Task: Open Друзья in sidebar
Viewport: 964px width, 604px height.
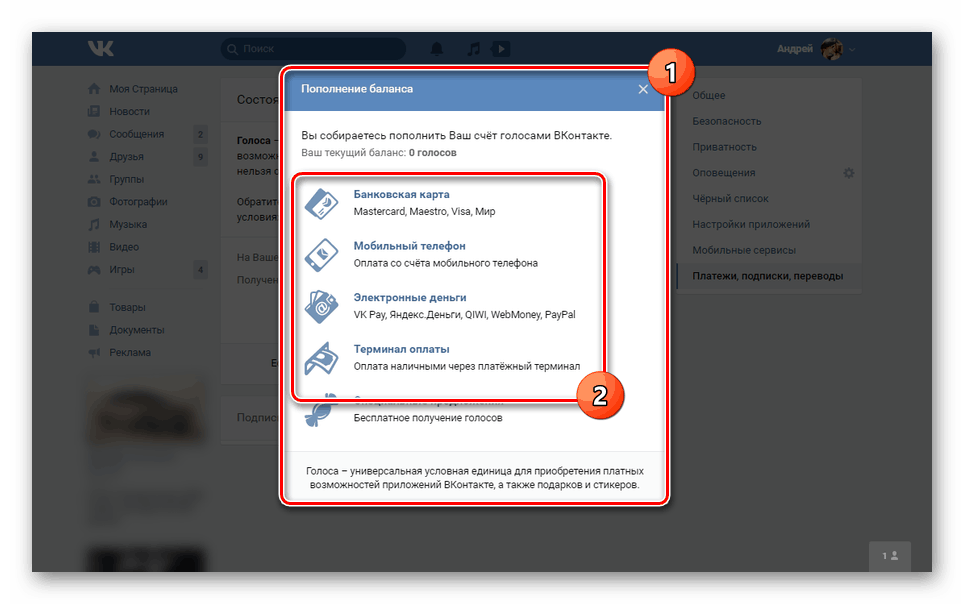Action: (x=127, y=157)
